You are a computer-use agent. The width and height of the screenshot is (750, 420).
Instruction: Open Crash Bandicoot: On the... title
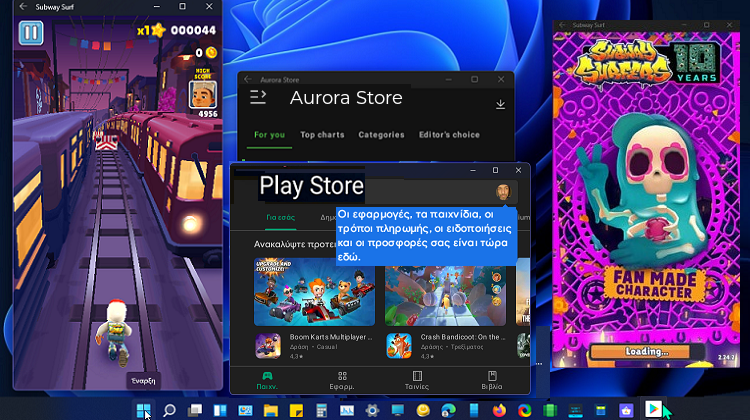[x=463, y=337]
